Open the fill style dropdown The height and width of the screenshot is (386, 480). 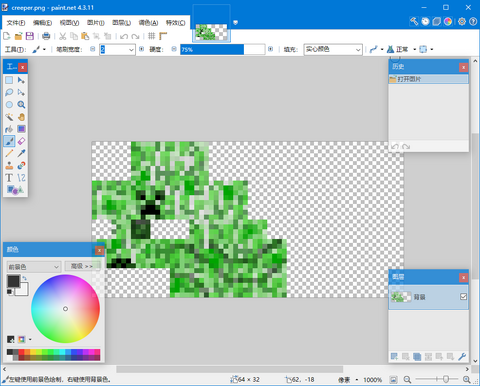coord(333,50)
